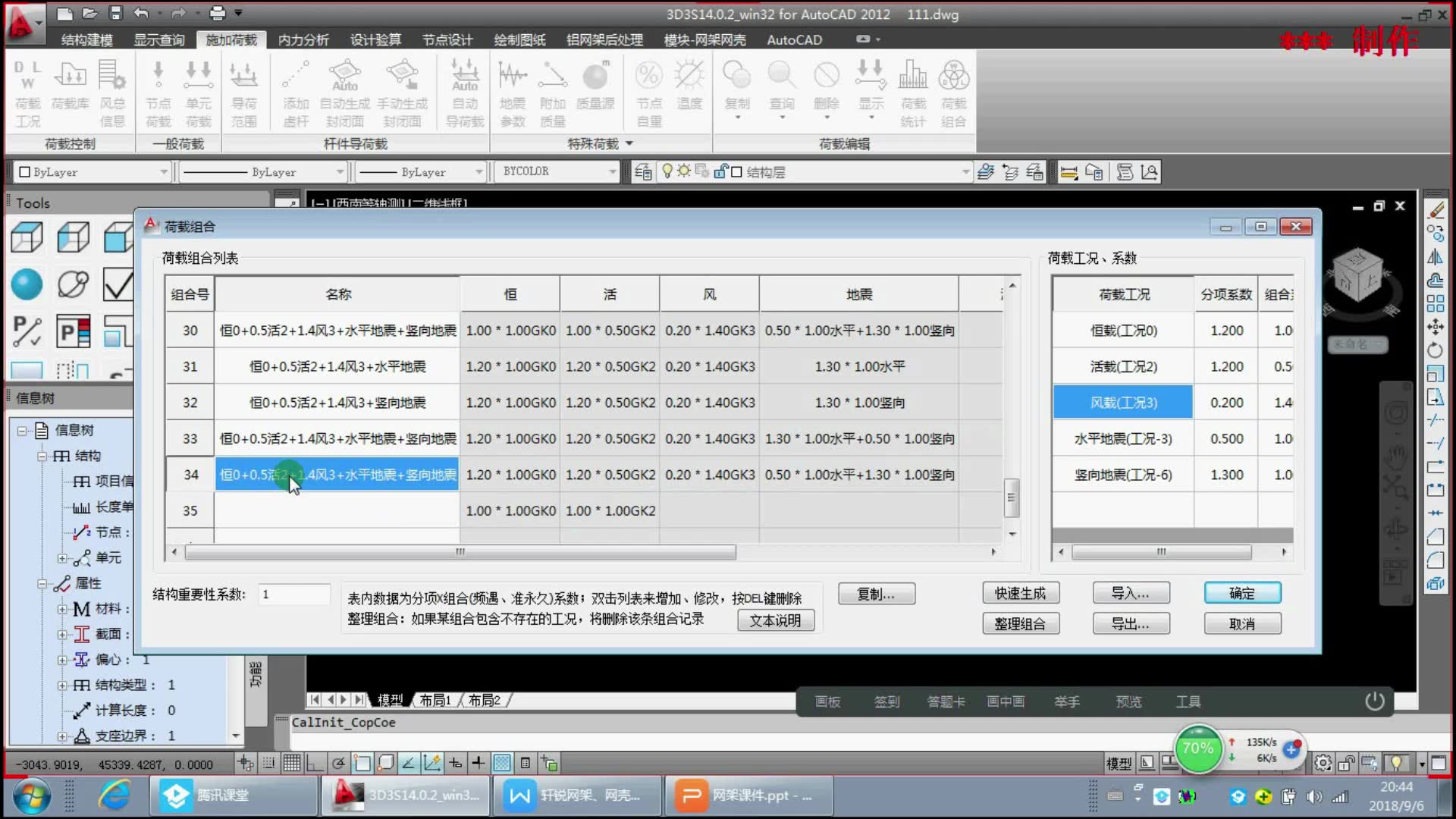
Task: Click the 确定 button in dialog
Action: point(1242,593)
